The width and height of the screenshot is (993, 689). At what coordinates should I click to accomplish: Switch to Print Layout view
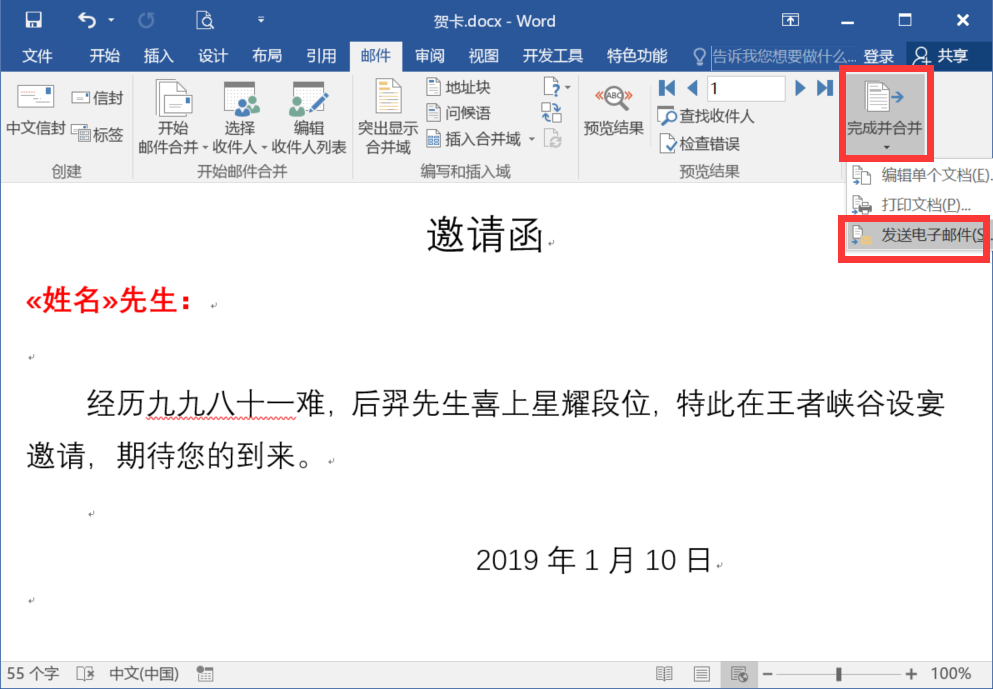[x=701, y=673]
